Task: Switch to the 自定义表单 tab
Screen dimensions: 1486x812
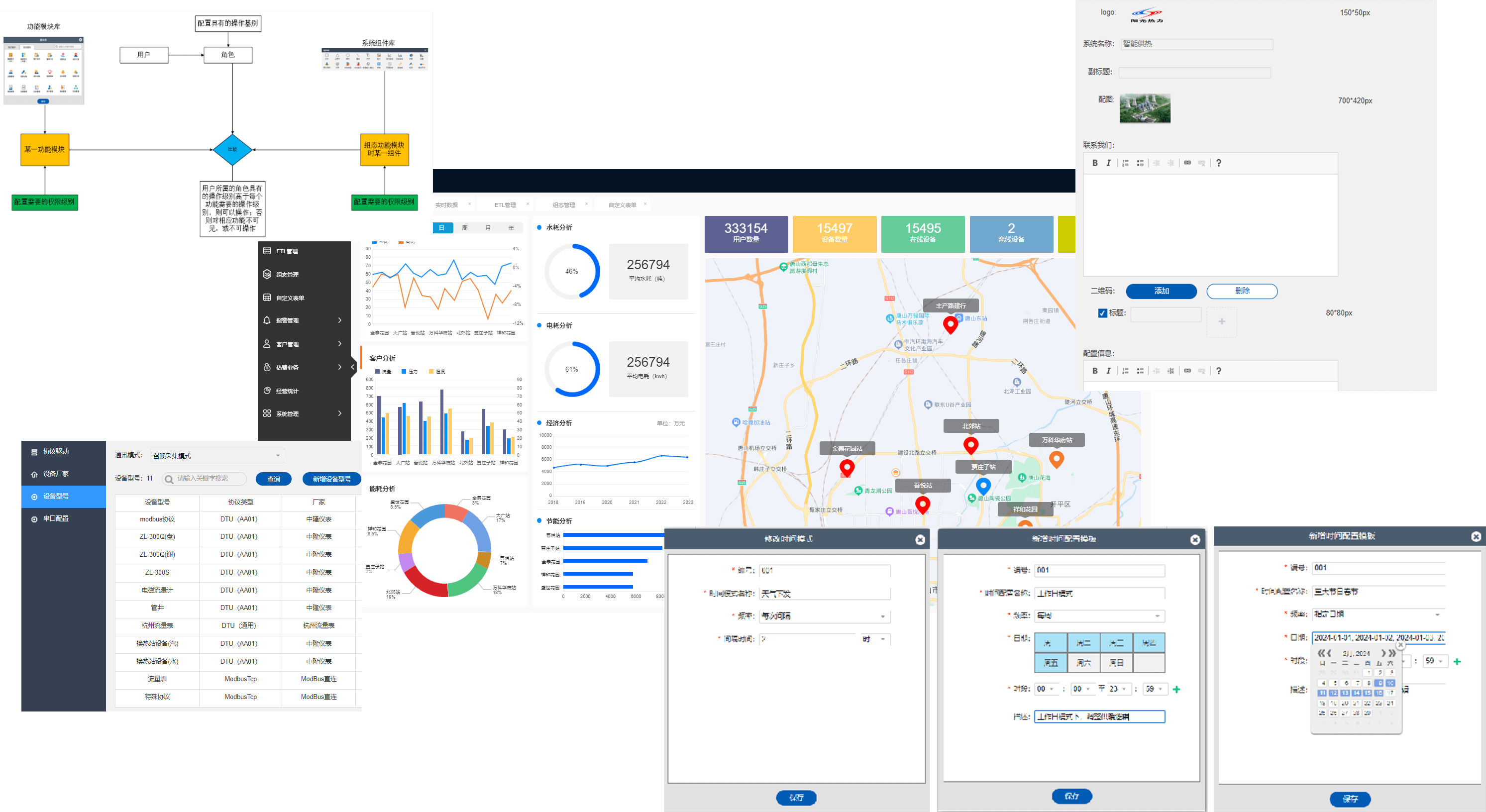Action: [623, 204]
